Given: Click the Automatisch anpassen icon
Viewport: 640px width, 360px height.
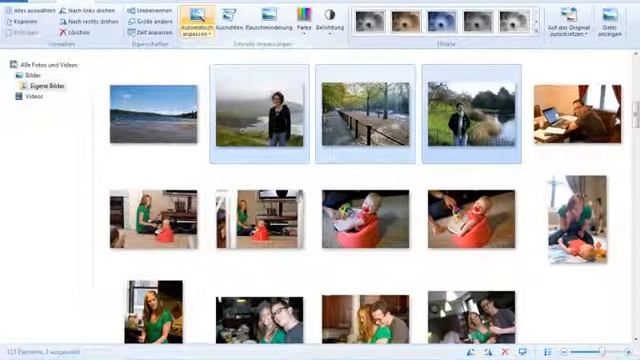Looking at the screenshot, I should 197,16.
